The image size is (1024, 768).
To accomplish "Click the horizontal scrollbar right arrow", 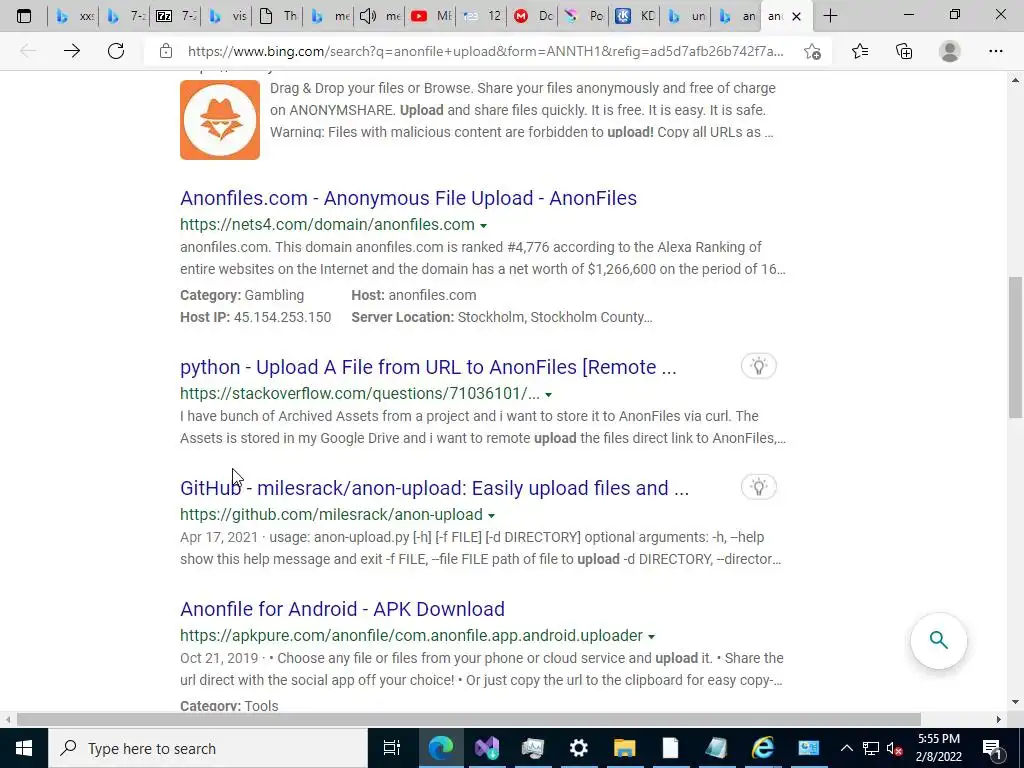I will tap(999, 719).
